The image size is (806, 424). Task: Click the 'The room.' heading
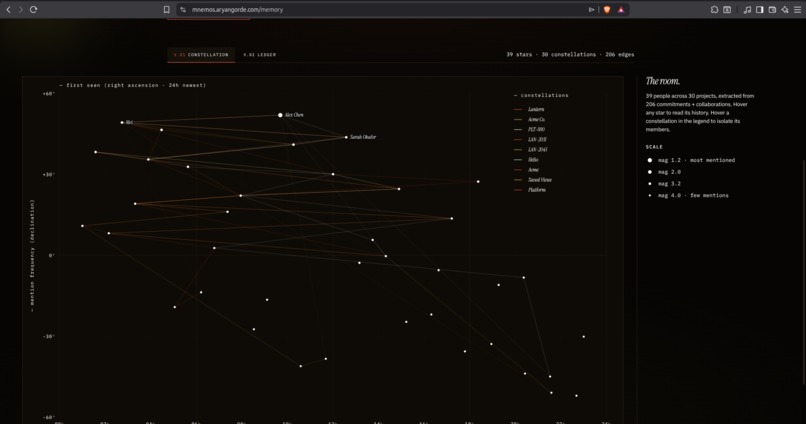663,81
